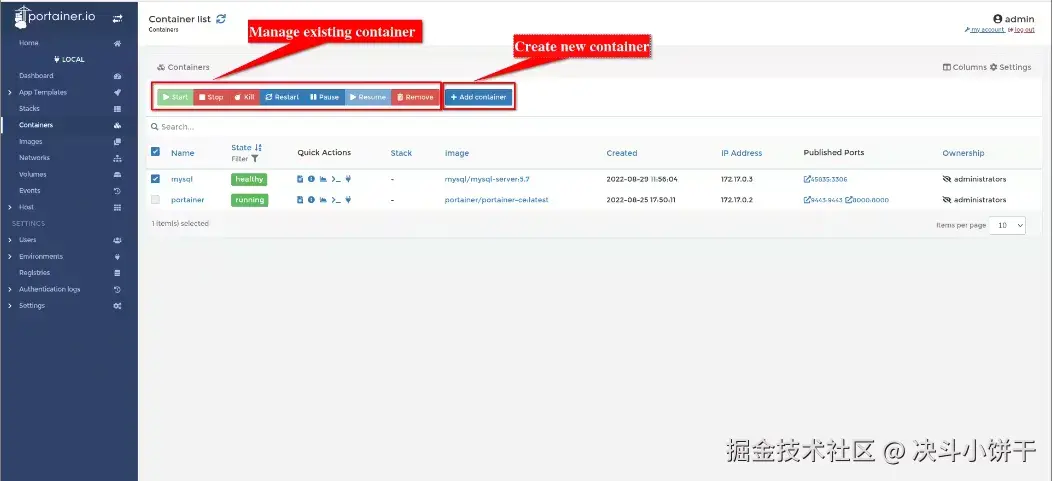Open the portainer/portainer-ce:latest image link
The width and height of the screenshot is (1053, 481).
(496, 200)
